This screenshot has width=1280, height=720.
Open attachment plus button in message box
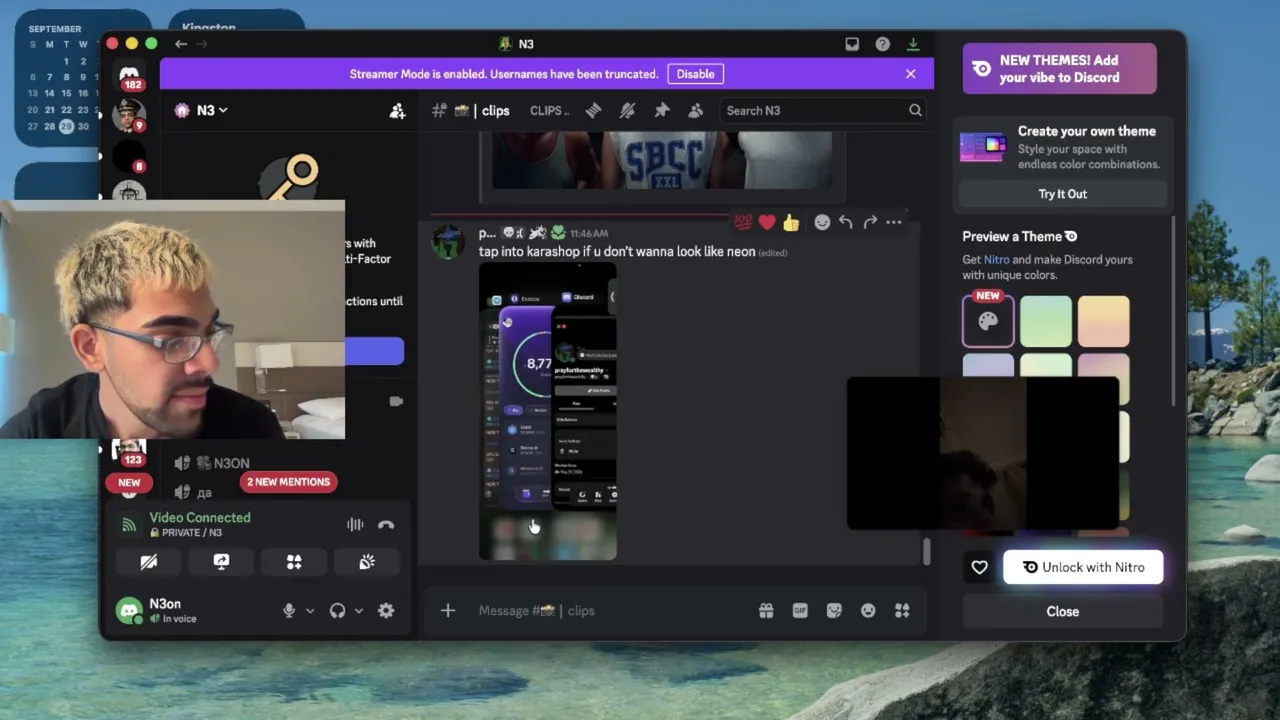448,611
